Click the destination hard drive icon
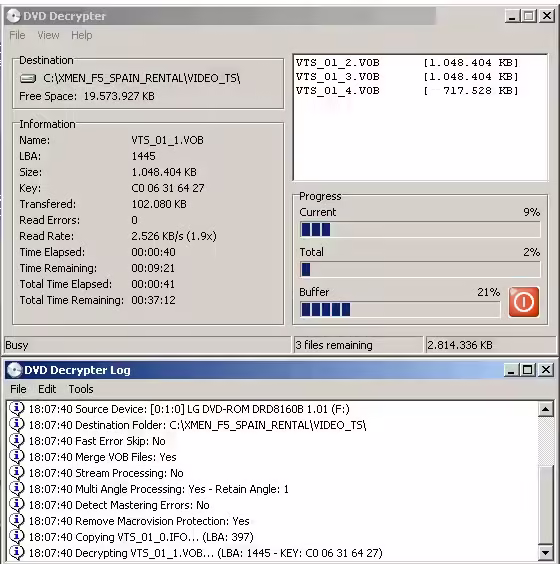Viewport: 560px width, 564px height. 28,78
